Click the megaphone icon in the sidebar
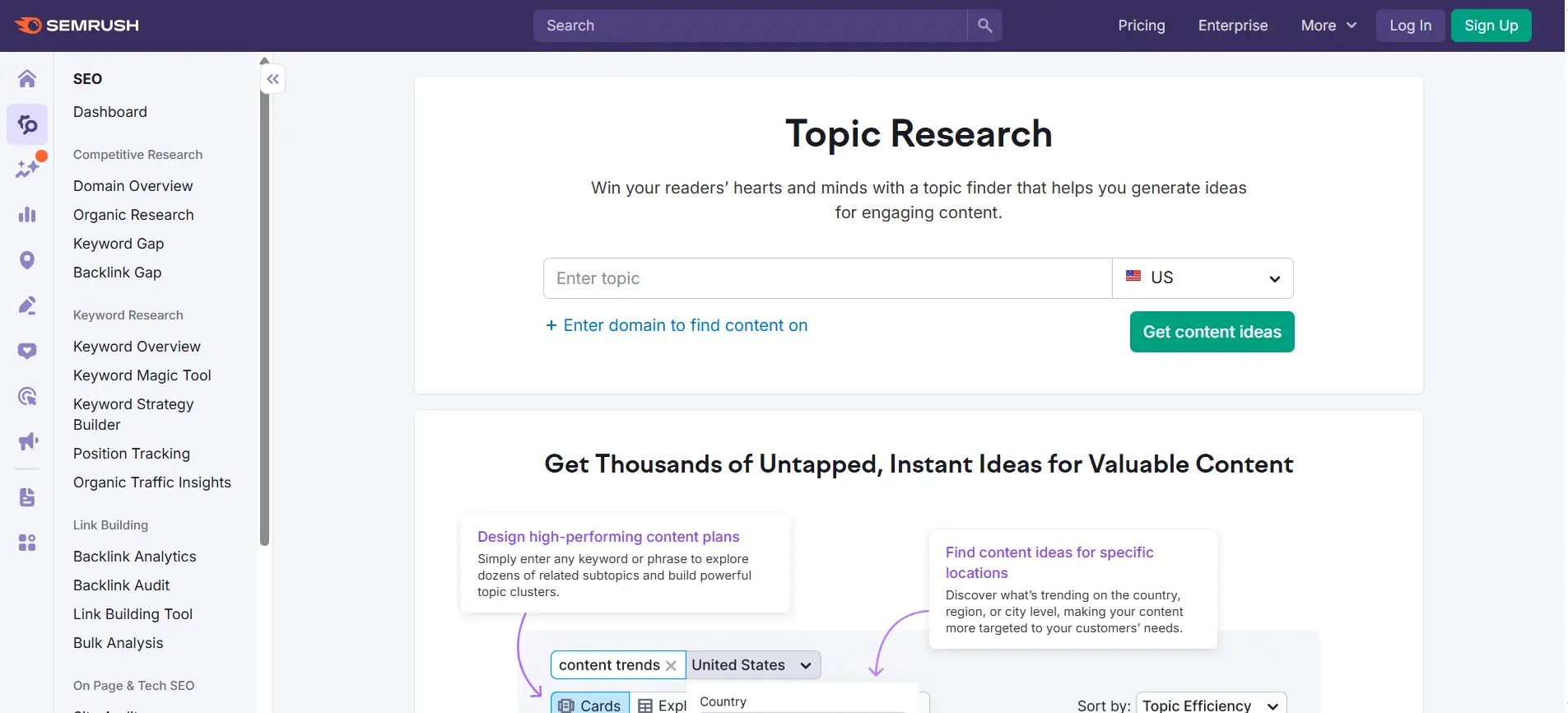The width and height of the screenshot is (1568, 713). pyautogui.click(x=27, y=441)
